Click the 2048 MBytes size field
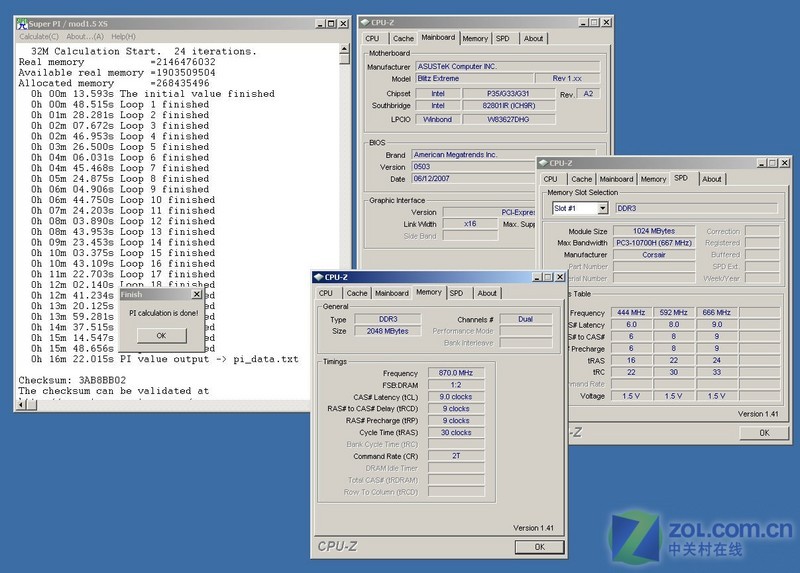This screenshot has height=573, width=800. (x=388, y=331)
